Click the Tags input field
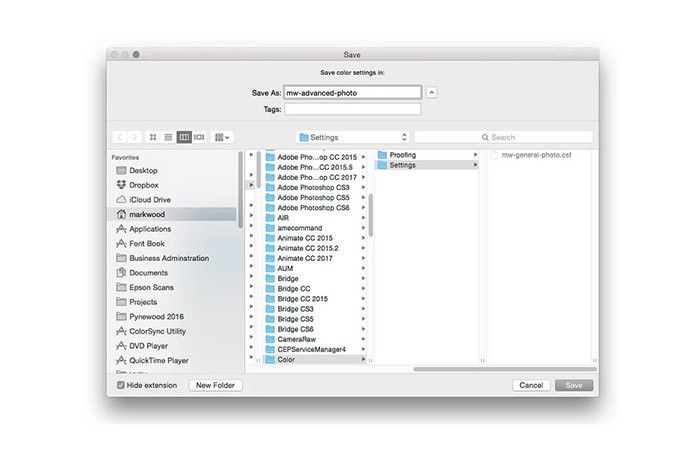The width and height of the screenshot is (700, 450). coord(352,109)
